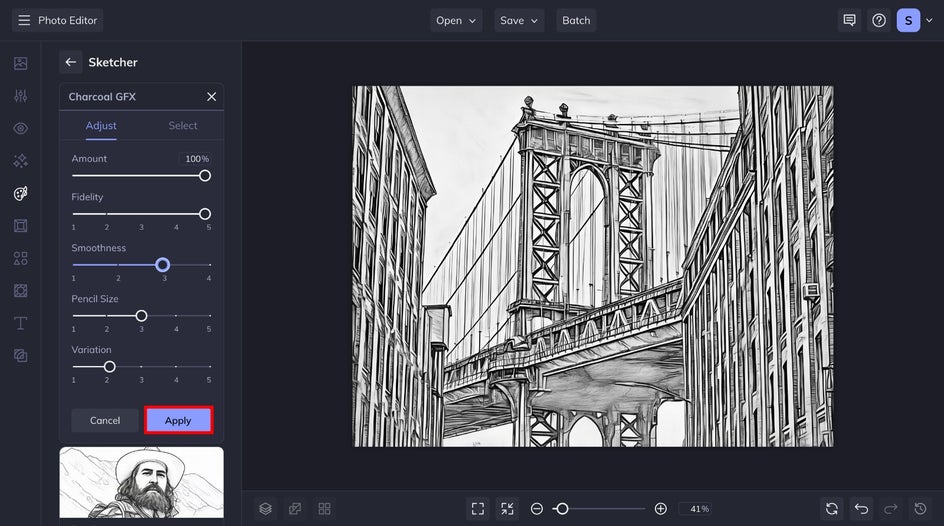Open the feedback comments icon

click(849, 20)
